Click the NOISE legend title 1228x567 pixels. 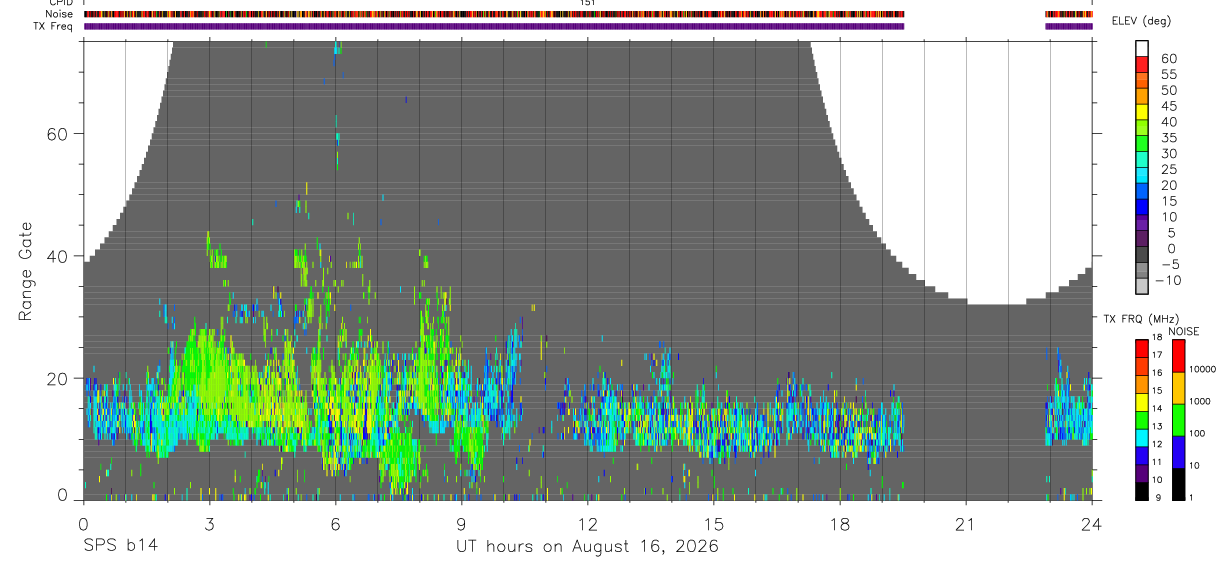[1184, 331]
